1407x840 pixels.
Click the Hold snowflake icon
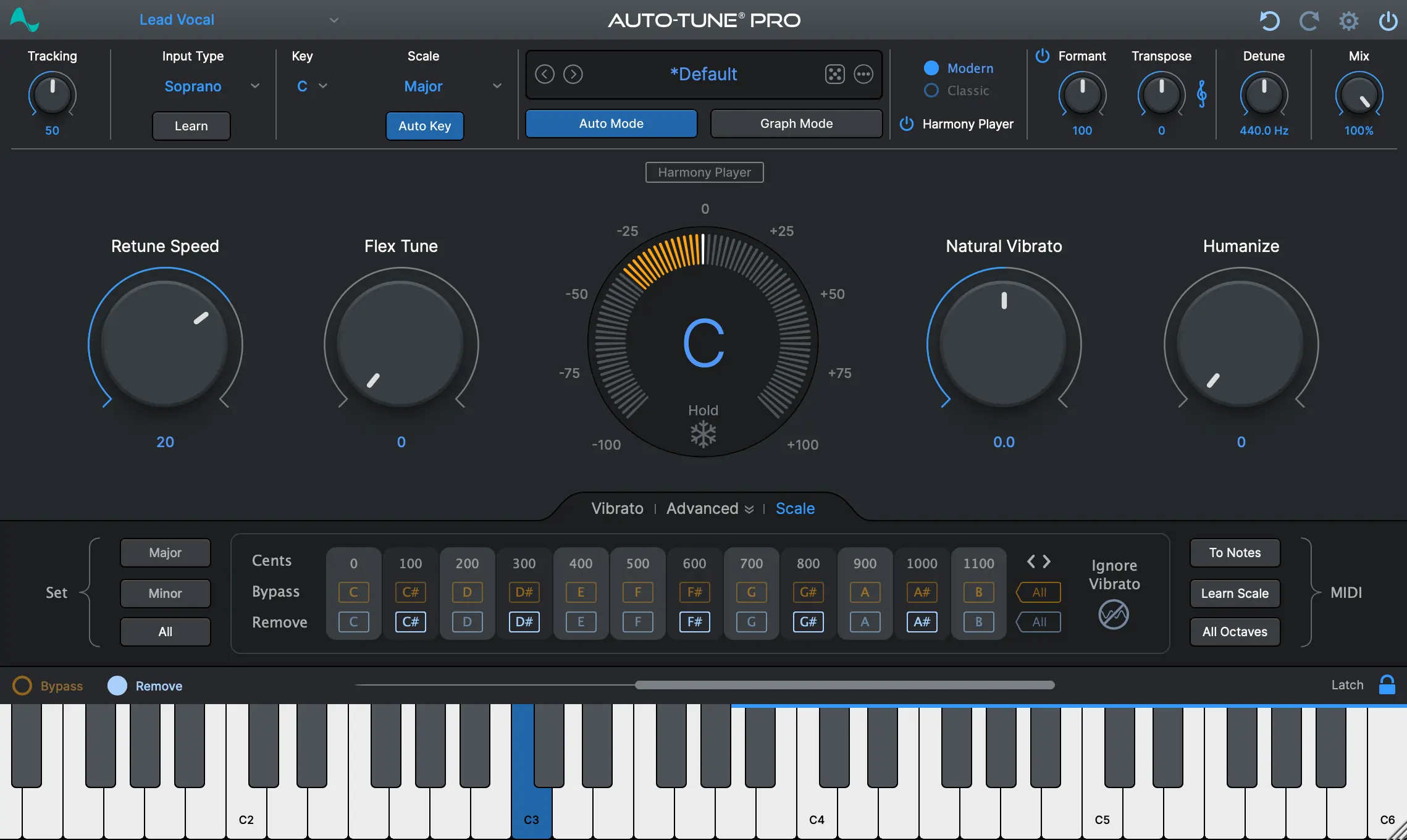click(703, 433)
